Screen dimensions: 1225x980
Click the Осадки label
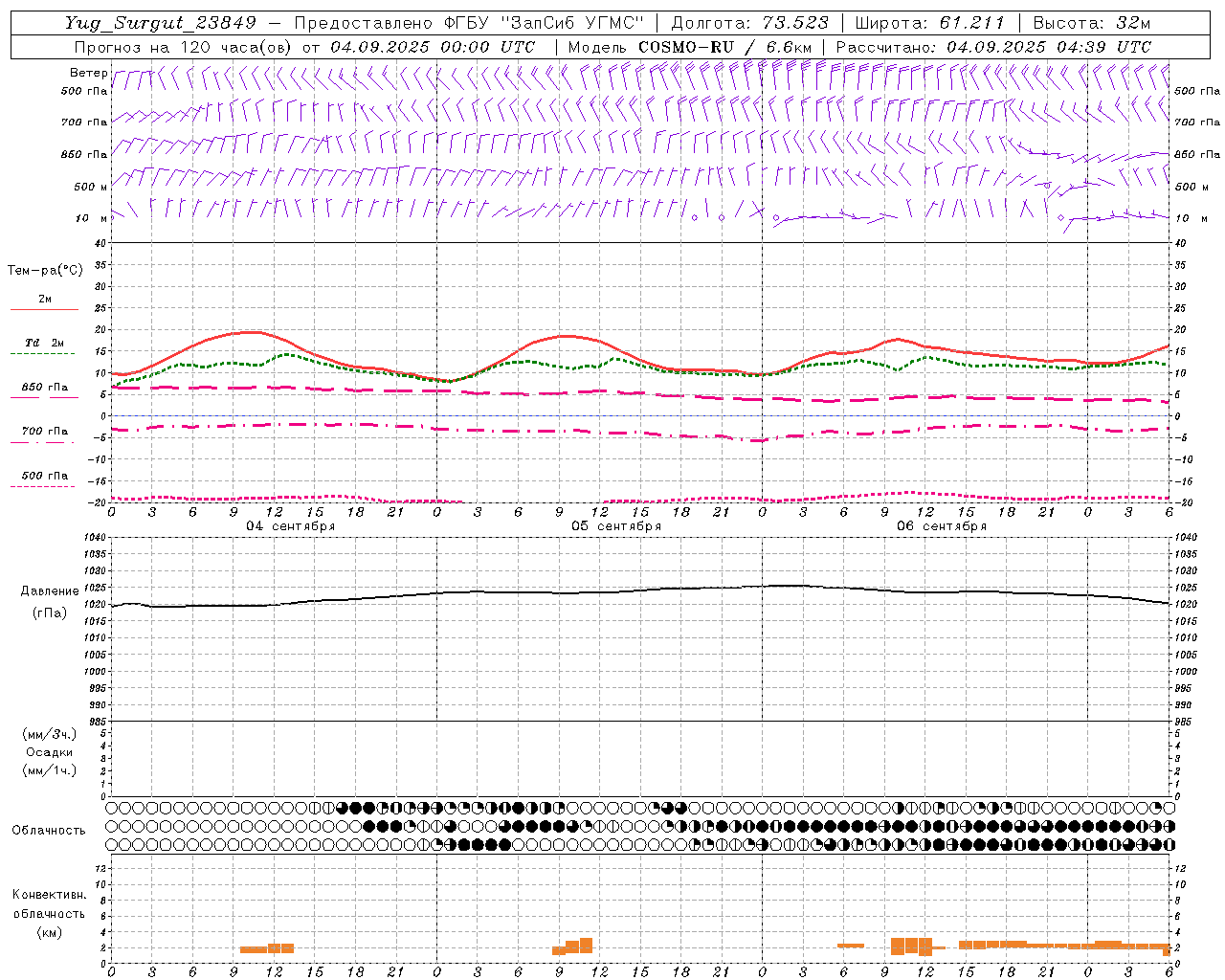(50, 752)
